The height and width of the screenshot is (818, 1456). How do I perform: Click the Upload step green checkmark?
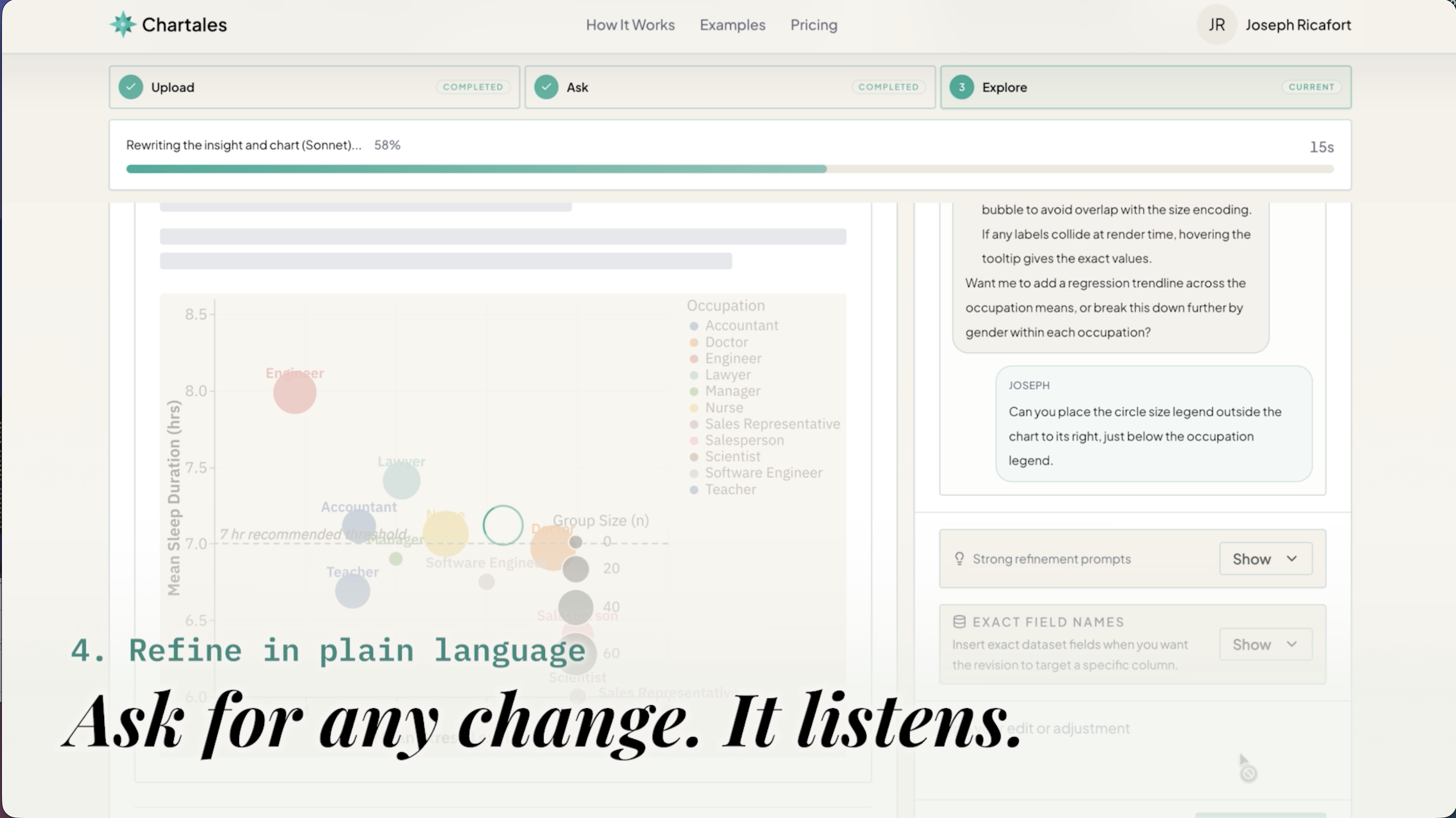coord(131,87)
